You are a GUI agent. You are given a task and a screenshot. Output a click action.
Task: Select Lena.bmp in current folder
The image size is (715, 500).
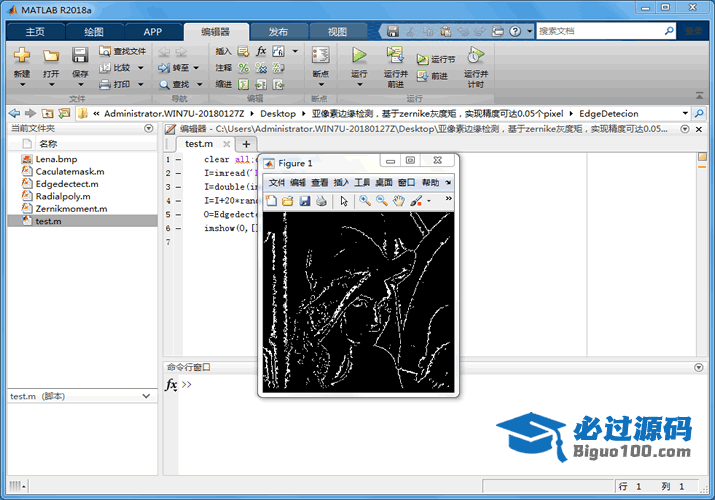click(x=57, y=159)
